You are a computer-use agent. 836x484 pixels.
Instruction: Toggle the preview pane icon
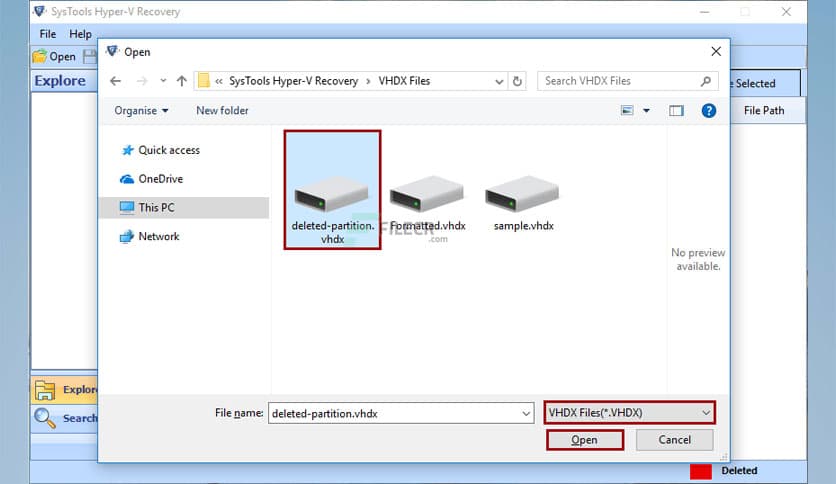pyautogui.click(x=676, y=110)
